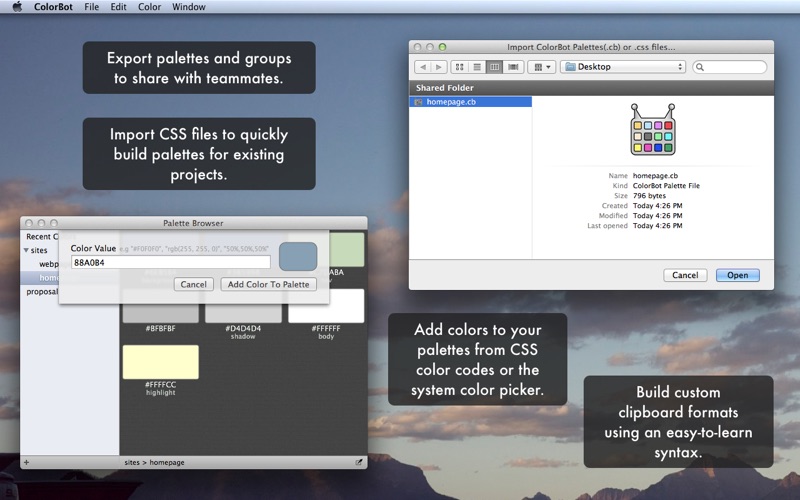800x500 pixels.
Task: Switch import dialog to column view
Action: pos(494,67)
